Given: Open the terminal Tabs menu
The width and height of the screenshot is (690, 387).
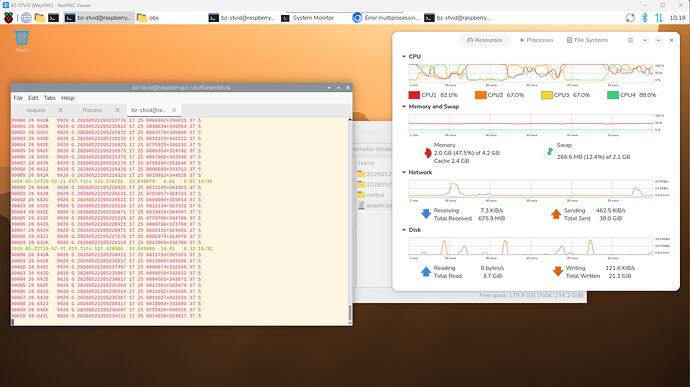Looking at the screenshot, I should tap(49, 98).
